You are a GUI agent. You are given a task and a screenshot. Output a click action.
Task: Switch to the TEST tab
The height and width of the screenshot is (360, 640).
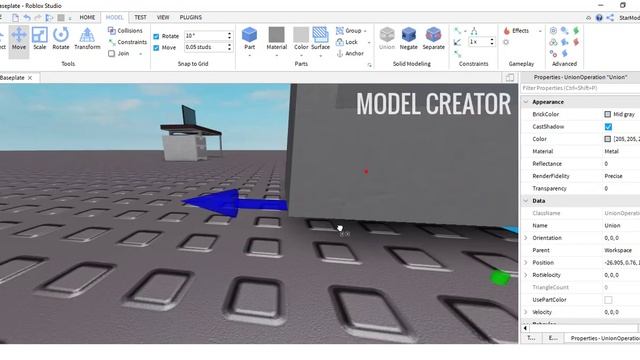coord(140,17)
